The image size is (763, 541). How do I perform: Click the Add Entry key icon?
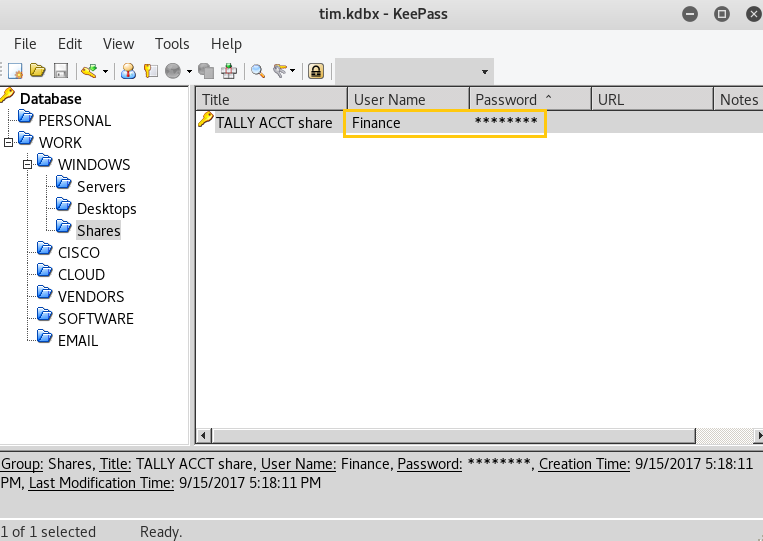point(89,71)
